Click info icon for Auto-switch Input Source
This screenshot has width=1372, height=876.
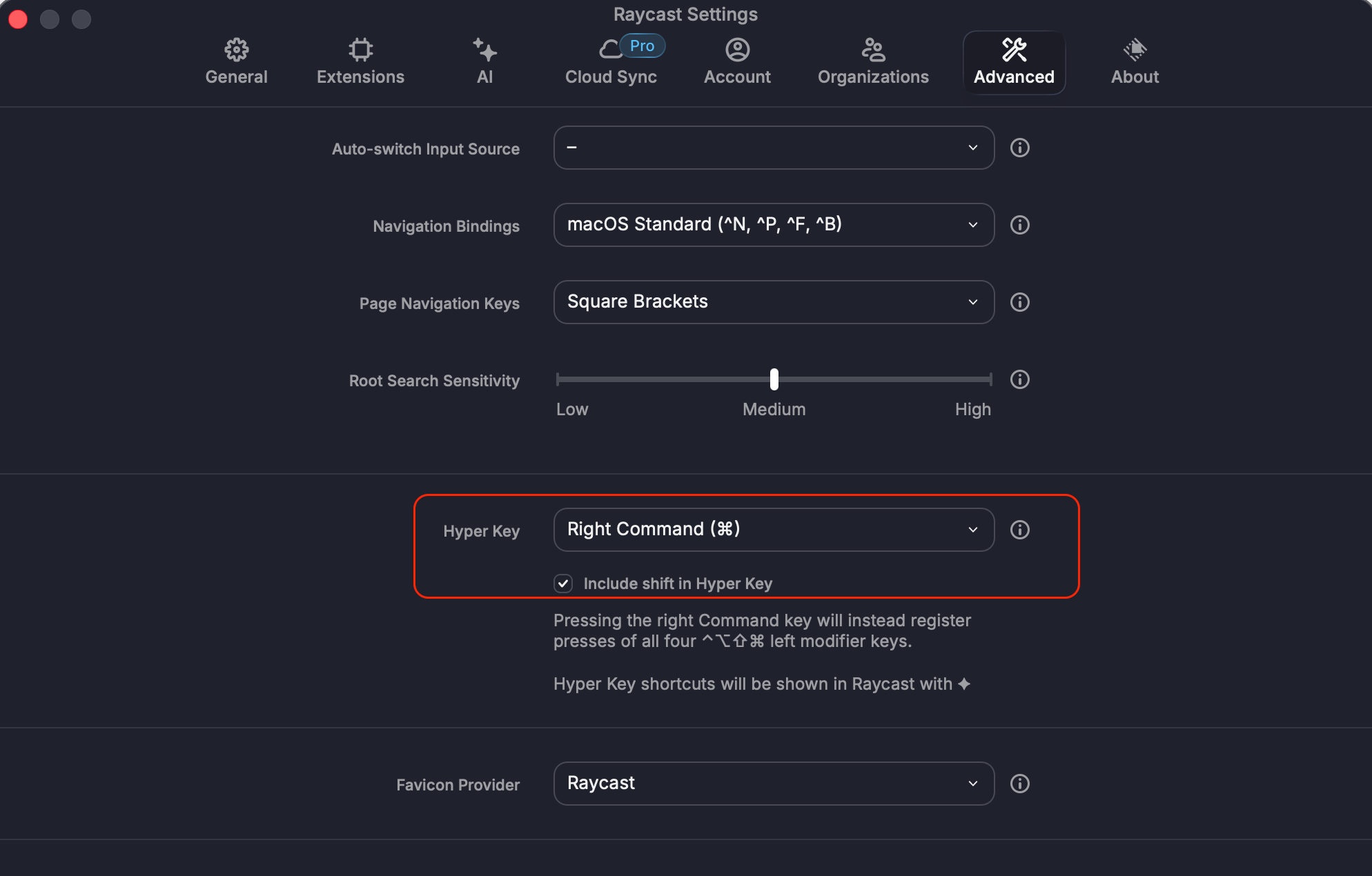pos(1019,148)
